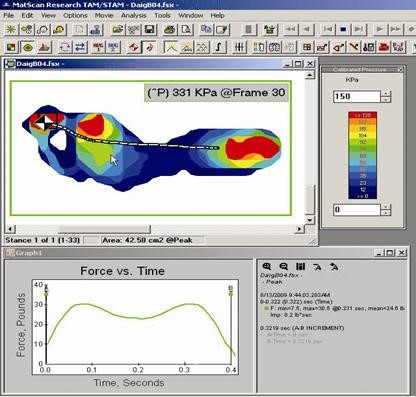This screenshot has height=397, width=416.
Task: Click the red top swatch in pressure legend
Action: [x=363, y=115]
